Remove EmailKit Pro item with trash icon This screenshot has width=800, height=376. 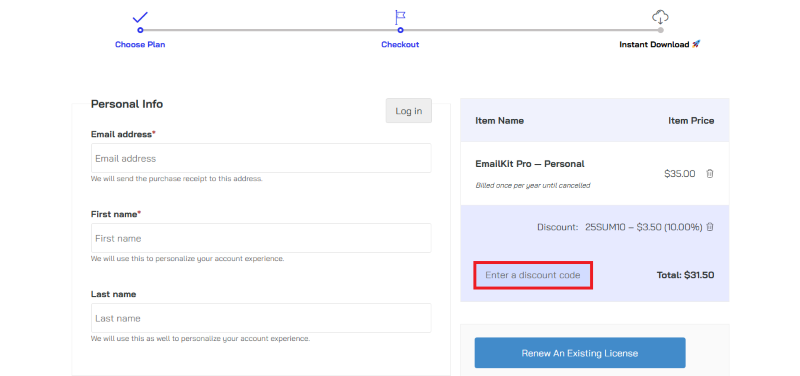click(x=710, y=173)
